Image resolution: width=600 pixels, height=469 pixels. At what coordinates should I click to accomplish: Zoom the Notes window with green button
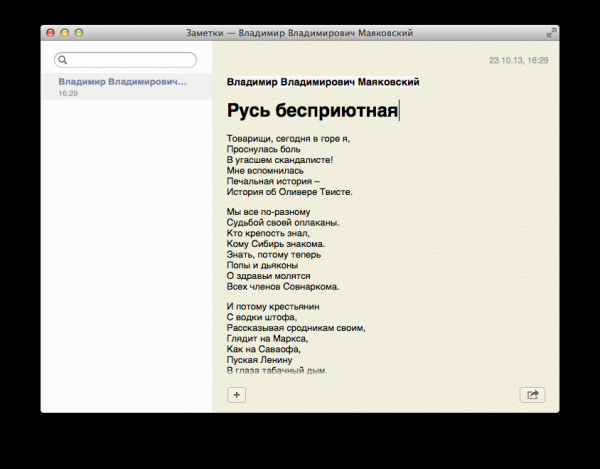(79, 33)
